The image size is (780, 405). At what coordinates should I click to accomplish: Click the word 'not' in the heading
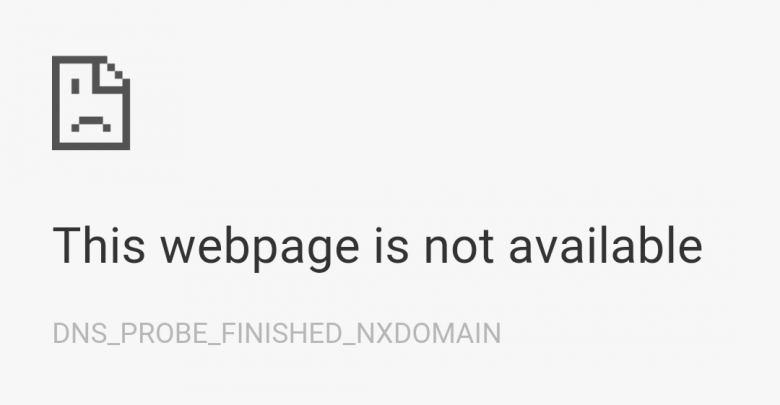point(459,247)
